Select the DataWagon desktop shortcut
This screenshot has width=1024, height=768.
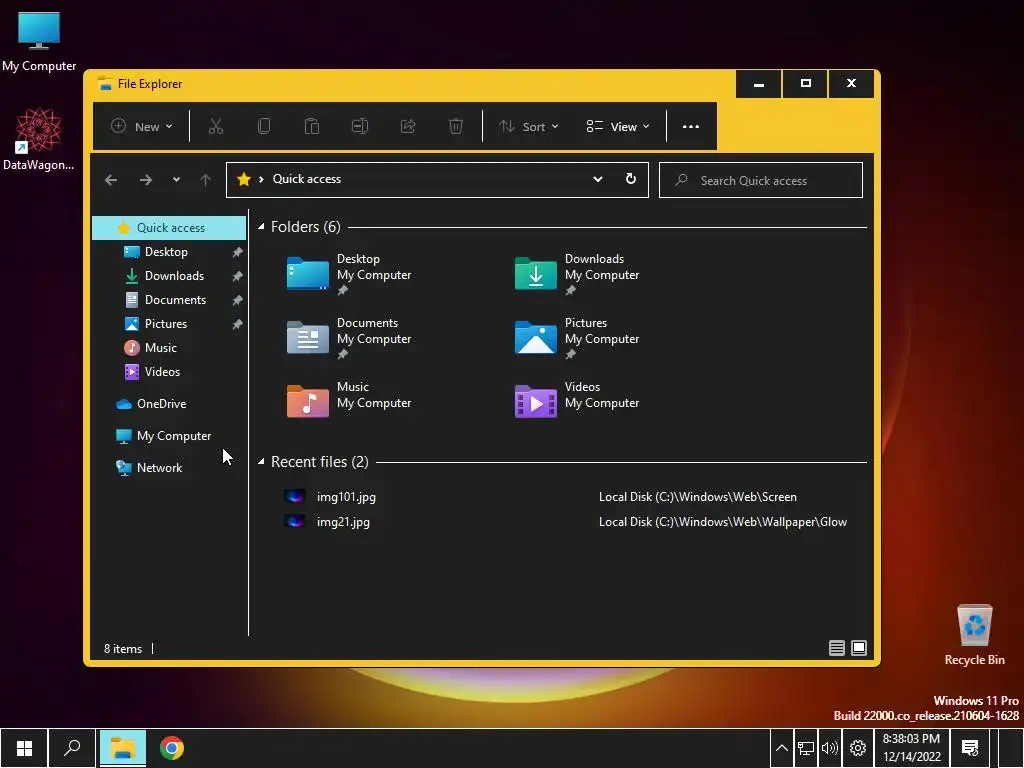pyautogui.click(x=39, y=140)
